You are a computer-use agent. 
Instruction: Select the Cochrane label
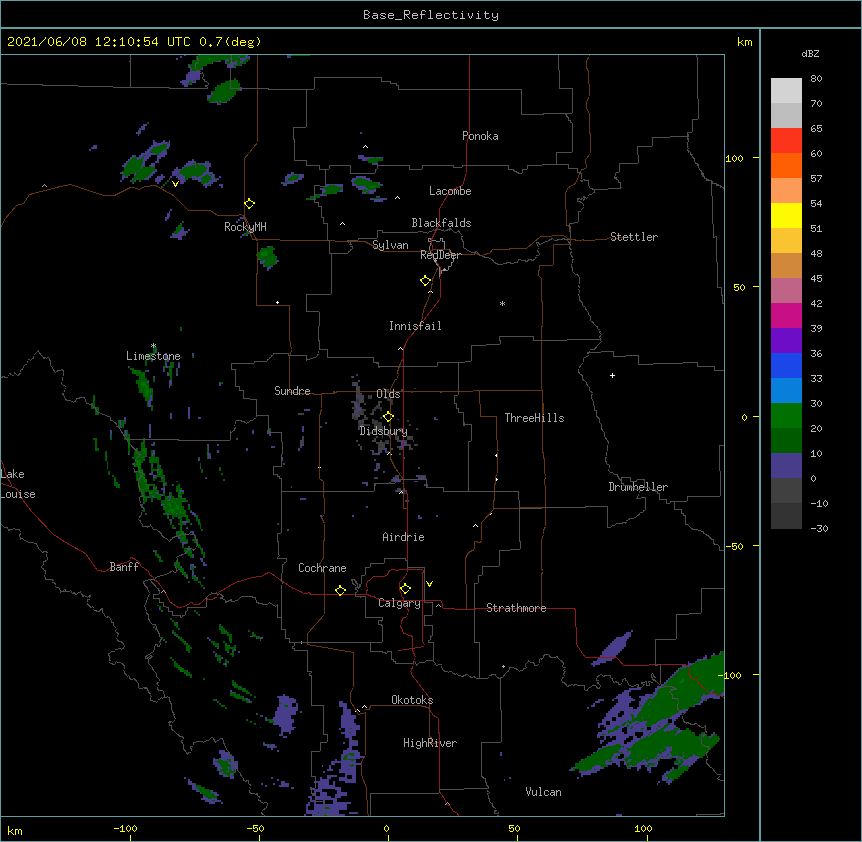pyautogui.click(x=322, y=568)
